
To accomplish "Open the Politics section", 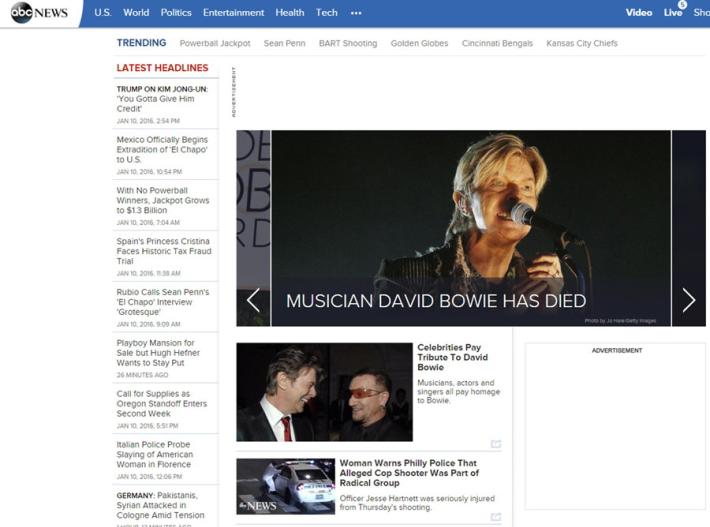I will 176,13.
